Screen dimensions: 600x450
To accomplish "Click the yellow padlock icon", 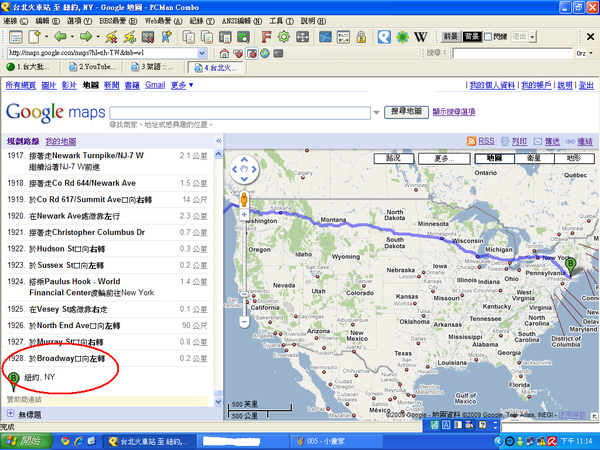I will click(361, 37).
